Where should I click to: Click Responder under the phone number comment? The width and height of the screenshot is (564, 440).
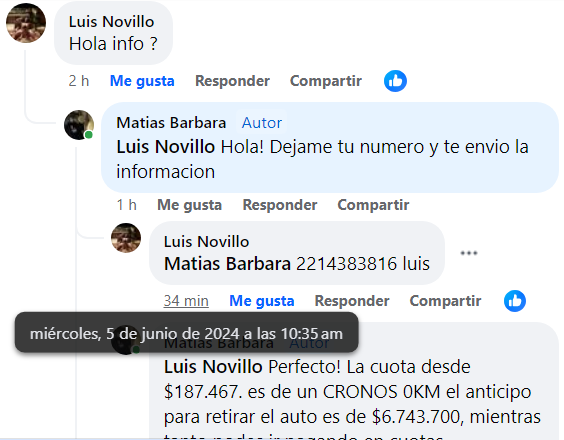coord(352,301)
